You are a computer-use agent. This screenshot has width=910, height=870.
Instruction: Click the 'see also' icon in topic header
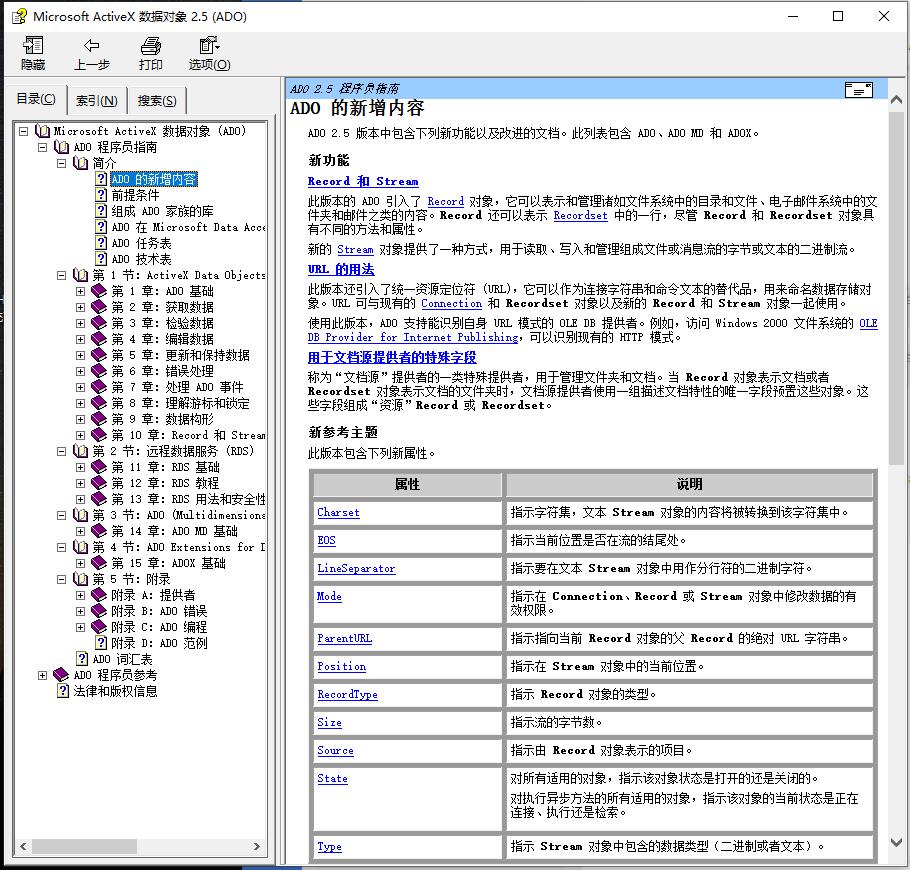click(858, 89)
